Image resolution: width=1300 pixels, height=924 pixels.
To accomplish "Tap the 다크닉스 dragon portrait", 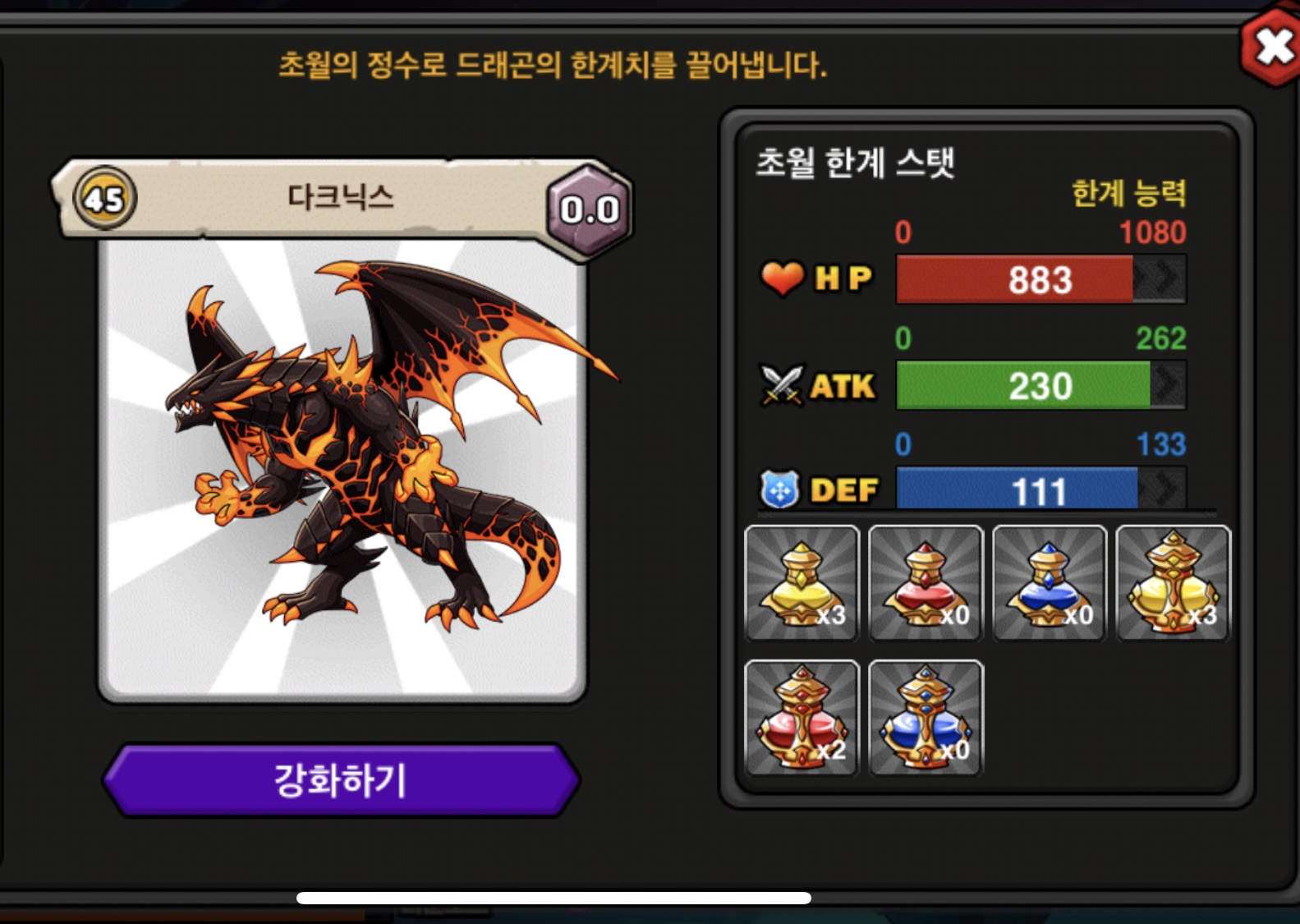I will point(342,470).
